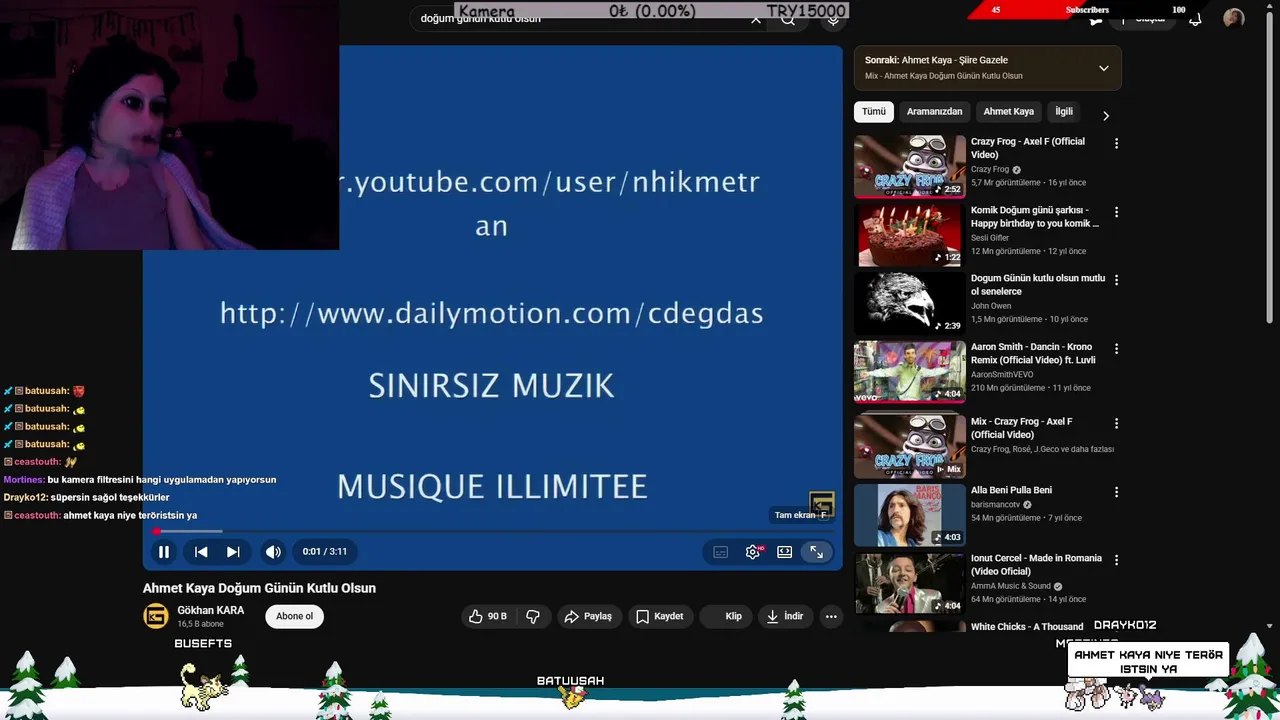Viewport: 1280px width, 720px height.
Task: Select the Aramanızdan filter chip
Action: [934, 111]
